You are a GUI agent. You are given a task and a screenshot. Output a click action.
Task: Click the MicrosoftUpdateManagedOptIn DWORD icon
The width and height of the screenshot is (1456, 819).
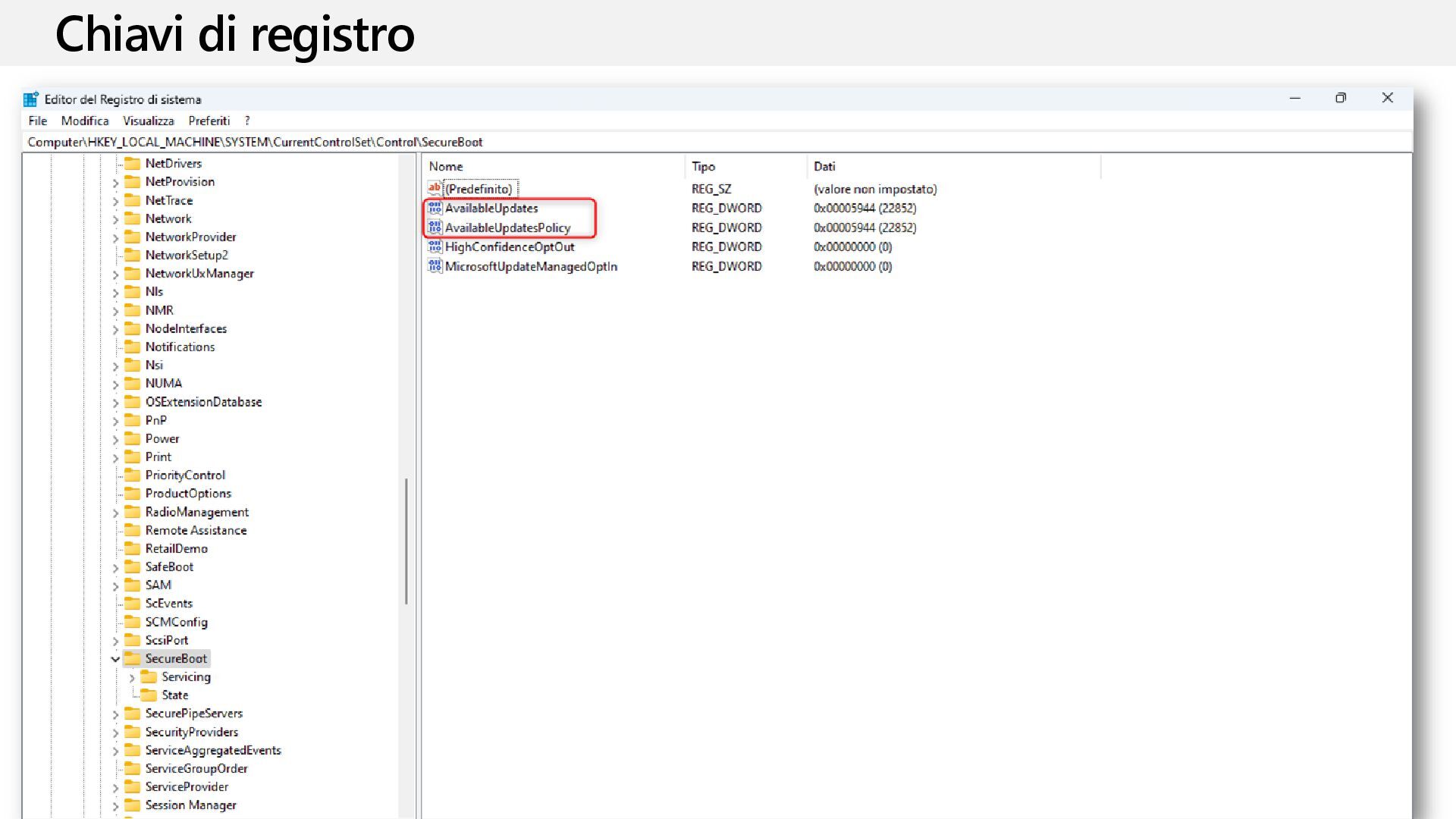[435, 266]
